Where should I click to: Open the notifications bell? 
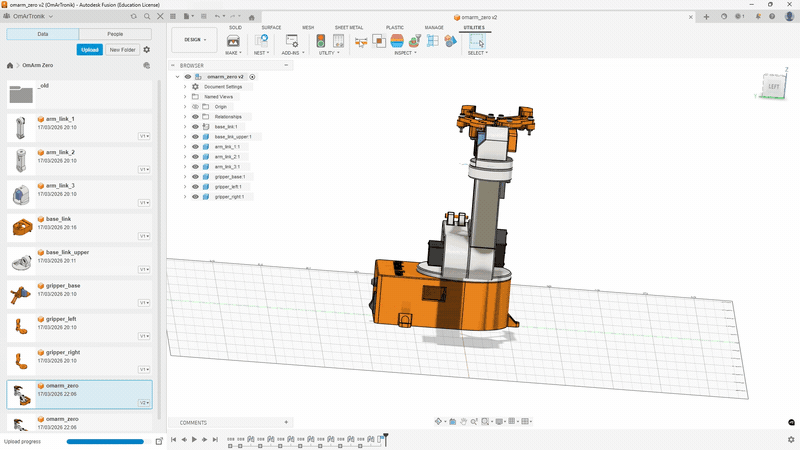tap(758, 16)
